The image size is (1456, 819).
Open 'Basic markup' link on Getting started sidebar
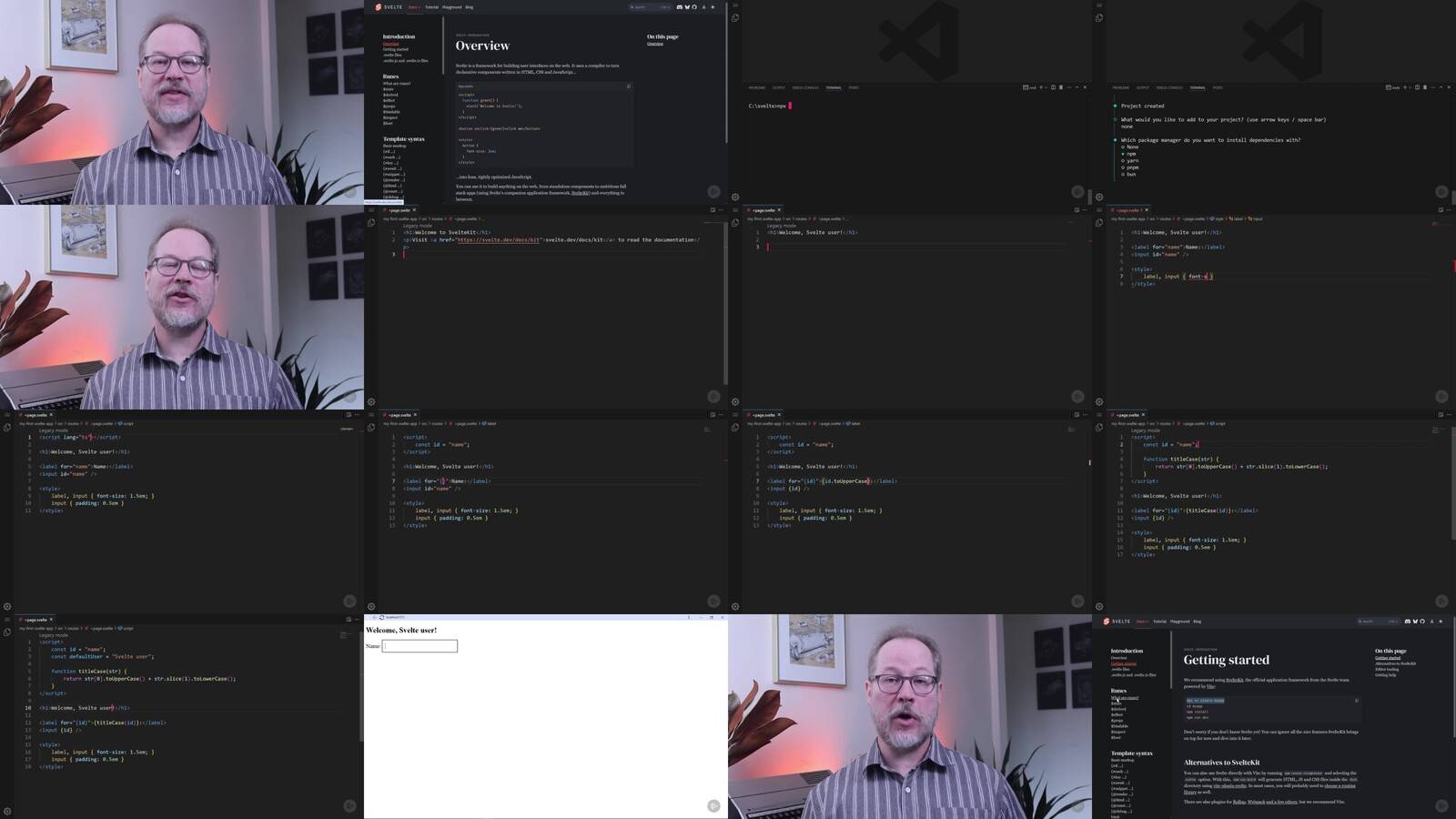coord(1123,760)
